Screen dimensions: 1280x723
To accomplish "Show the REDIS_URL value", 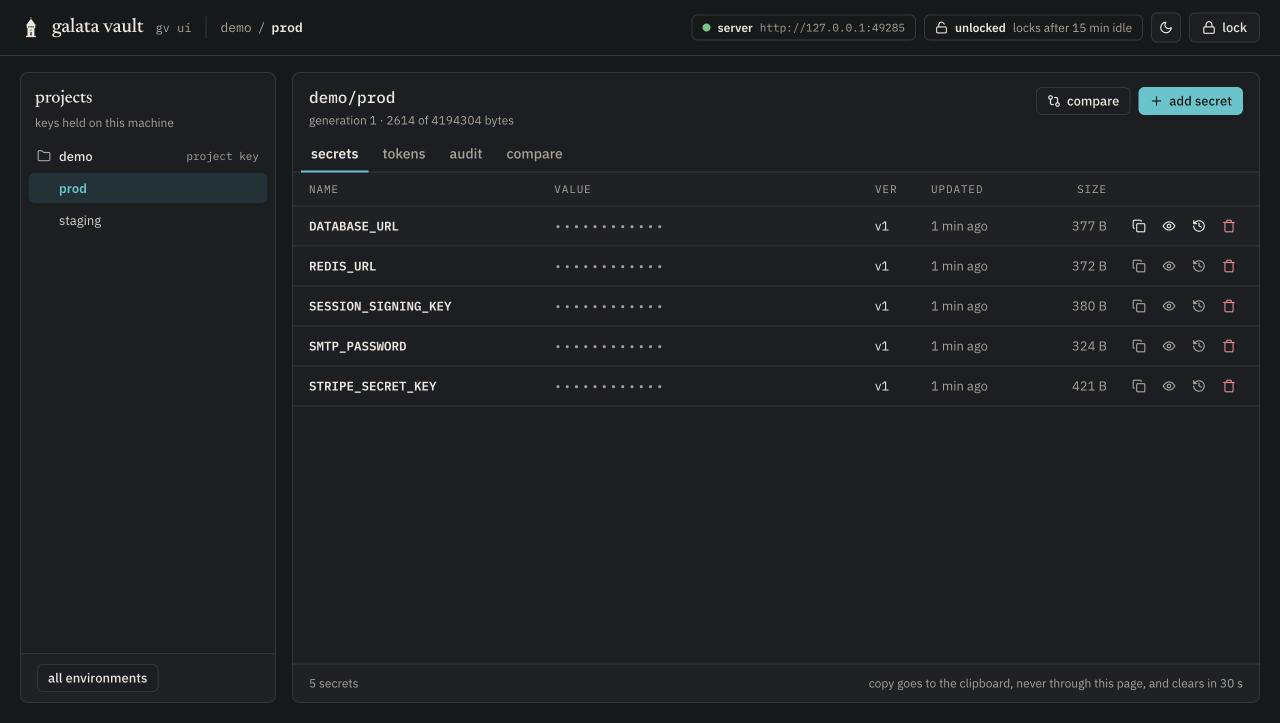I will [x=1168, y=266].
